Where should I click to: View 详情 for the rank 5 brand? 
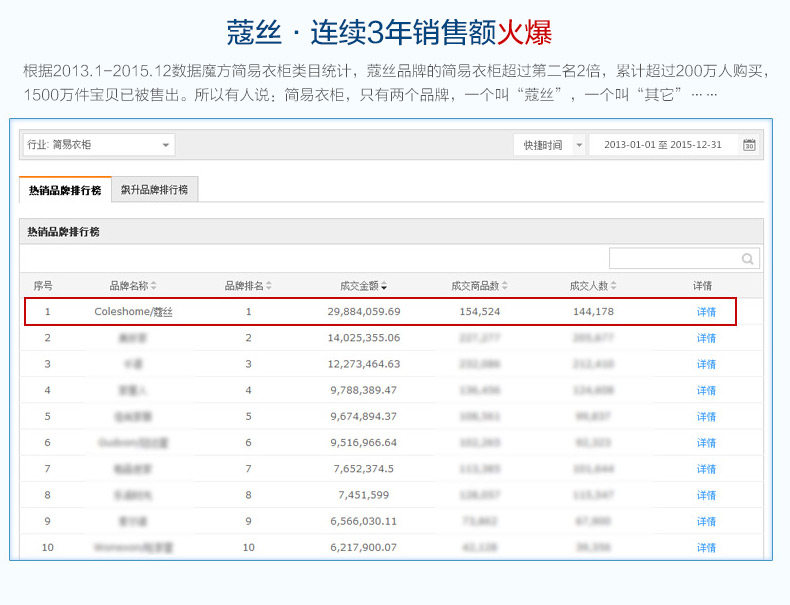[x=706, y=416]
